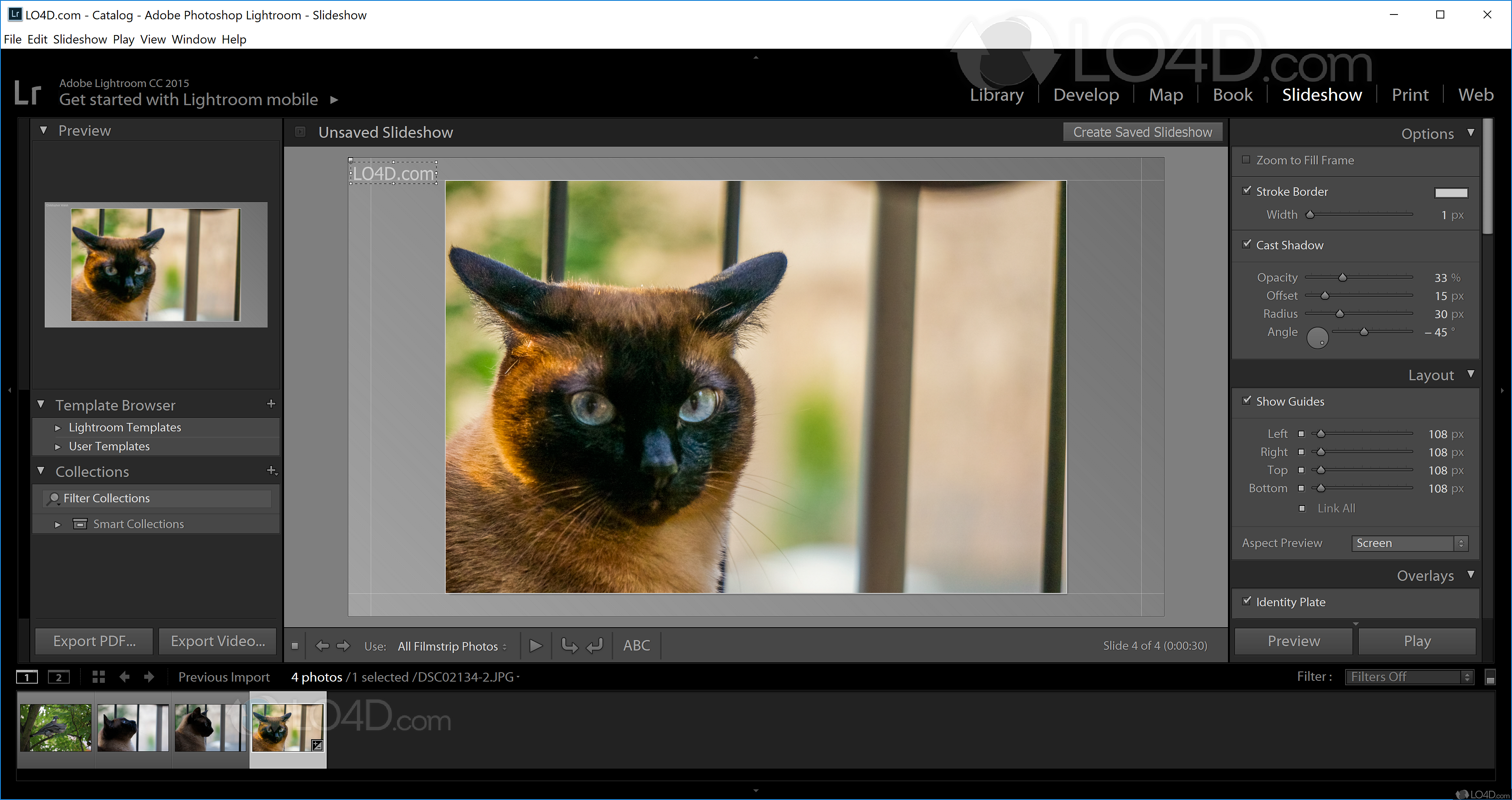Click the Preview slideshow play triangle in toolbar
The width and height of the screenshot is (1512, 800).
coord(535,646)
